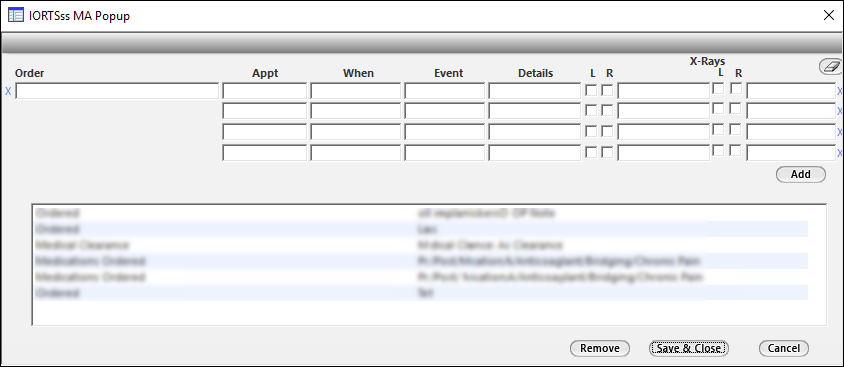
Task: Click into the first row Details field
Action: coord(534,91)
